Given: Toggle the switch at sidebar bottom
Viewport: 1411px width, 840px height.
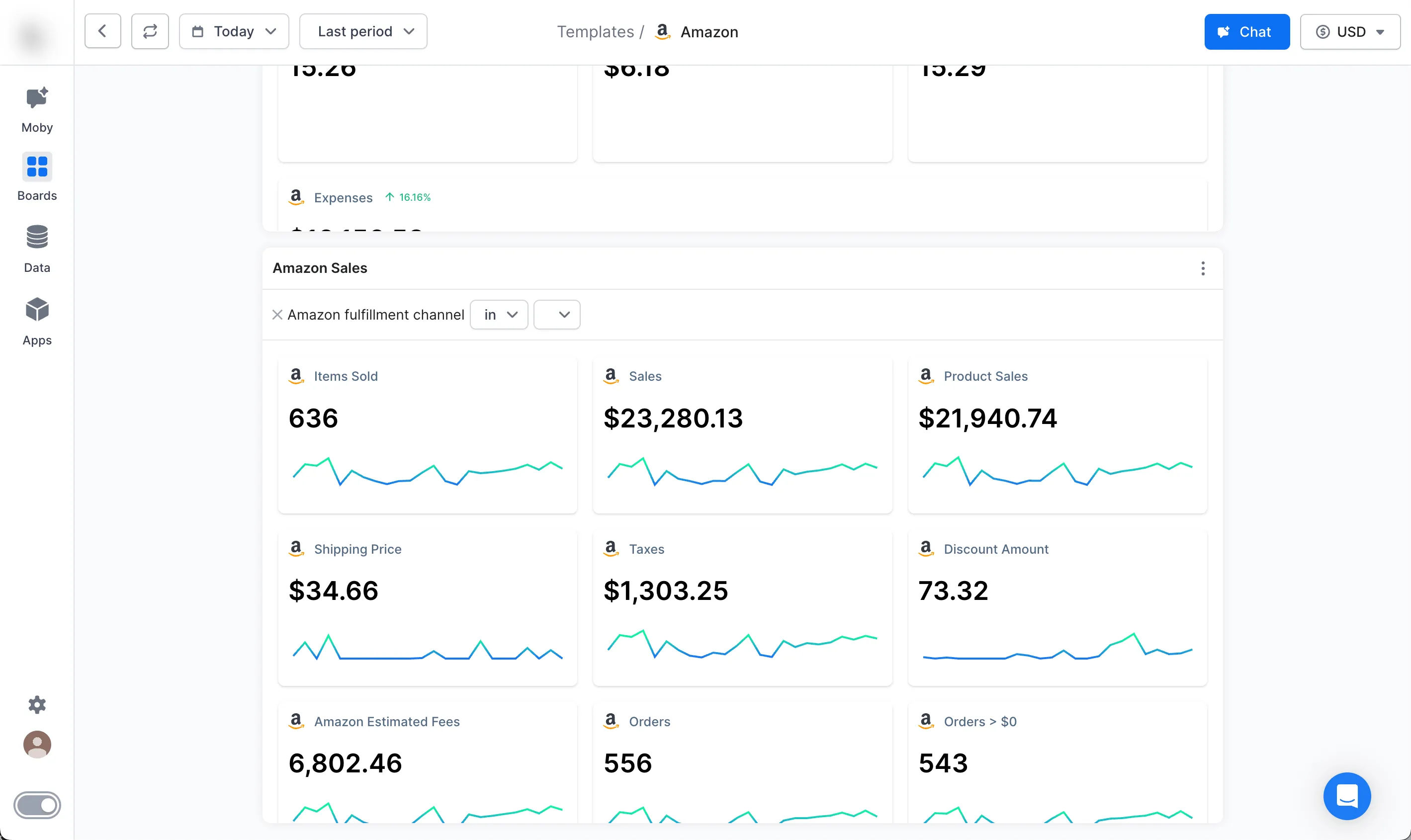Looking at the screenshot, I should pos(37,805).
